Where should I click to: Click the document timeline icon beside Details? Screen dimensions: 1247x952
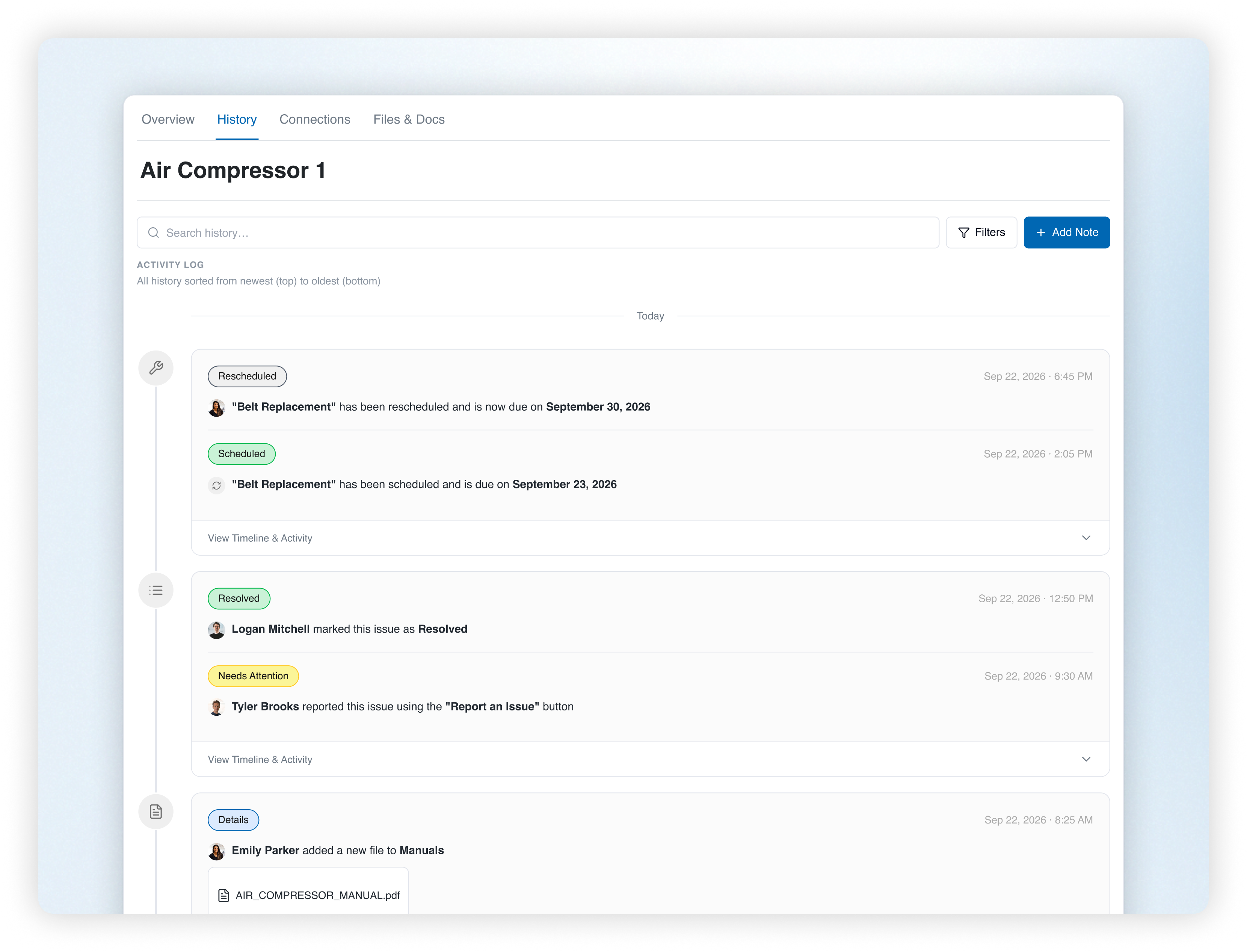click(x=156, y=811)
